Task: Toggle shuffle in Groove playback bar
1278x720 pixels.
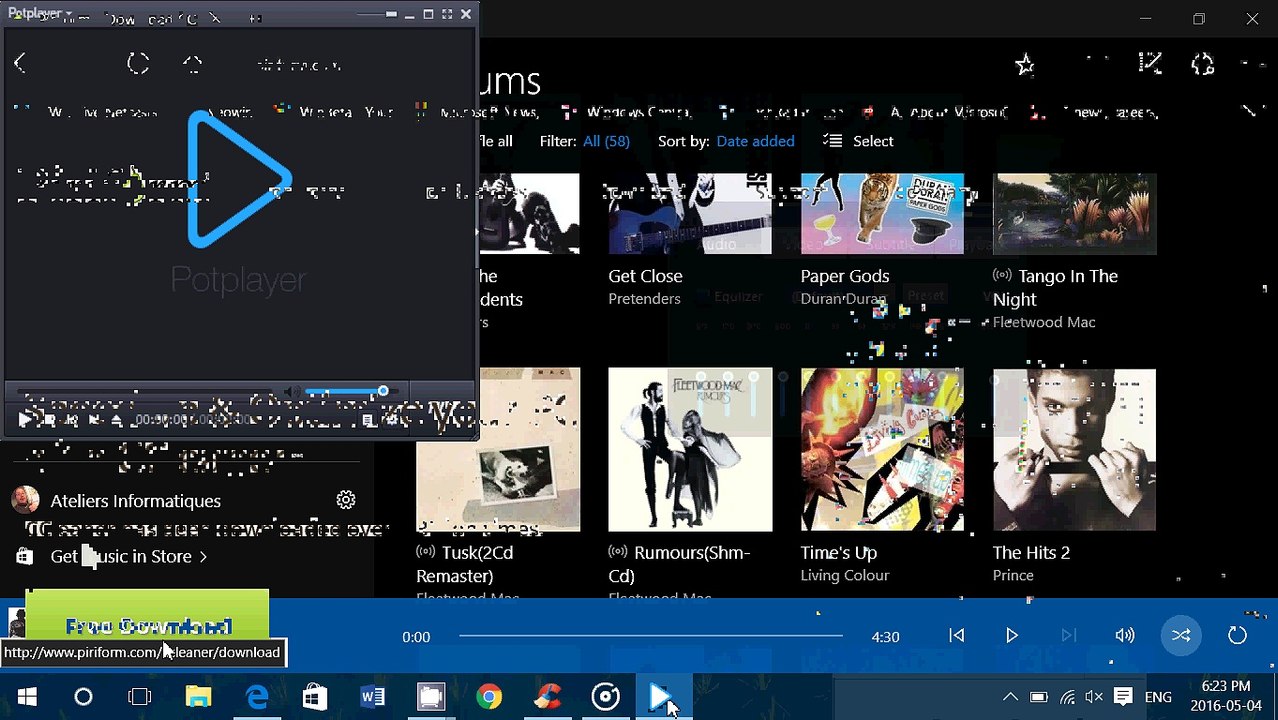Action: pyautogui.click(x=1181, y=636)
